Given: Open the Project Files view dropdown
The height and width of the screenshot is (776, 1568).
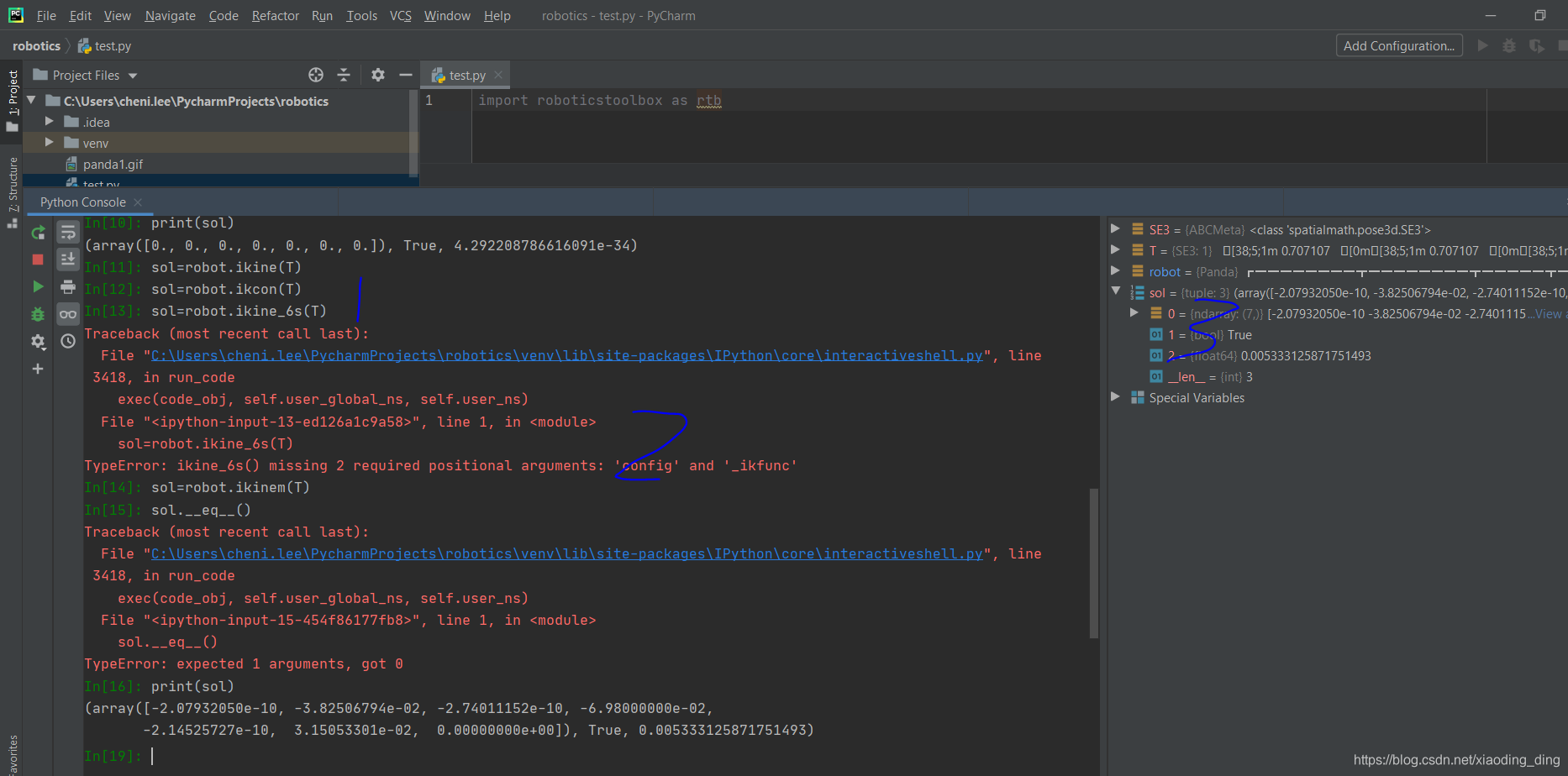Looking at the screenshot, I should 132,75.
